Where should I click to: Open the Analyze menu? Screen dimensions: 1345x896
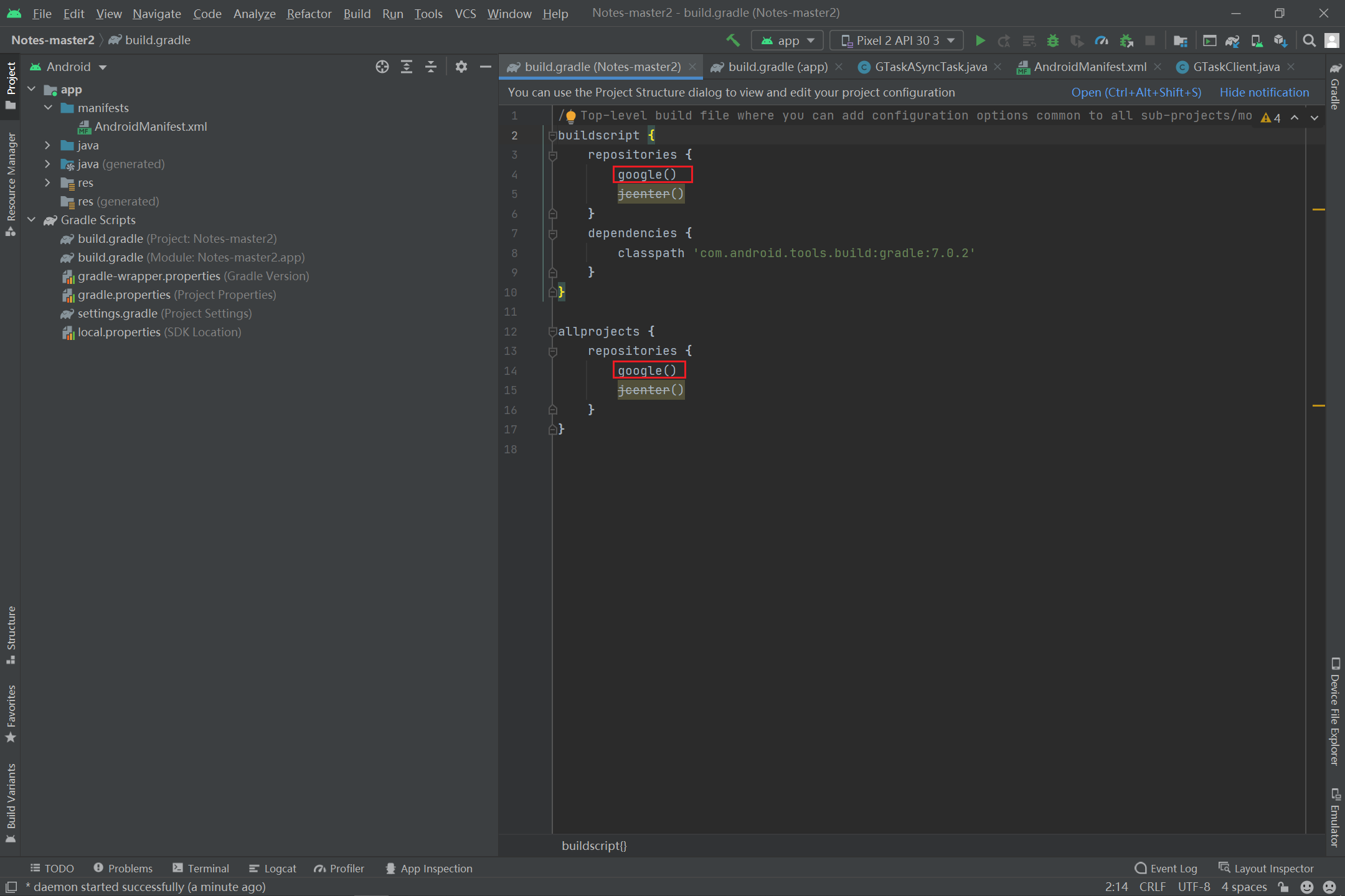click(254, 13)
